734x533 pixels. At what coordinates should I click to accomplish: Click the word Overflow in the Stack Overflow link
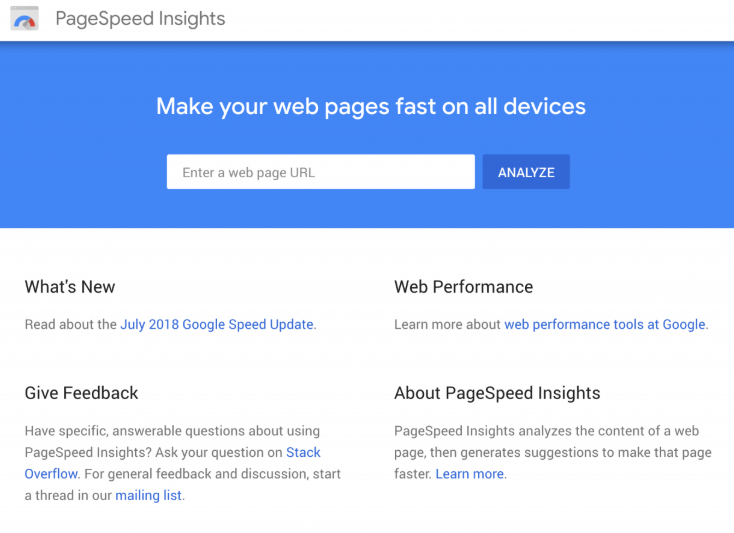point(51,474)
